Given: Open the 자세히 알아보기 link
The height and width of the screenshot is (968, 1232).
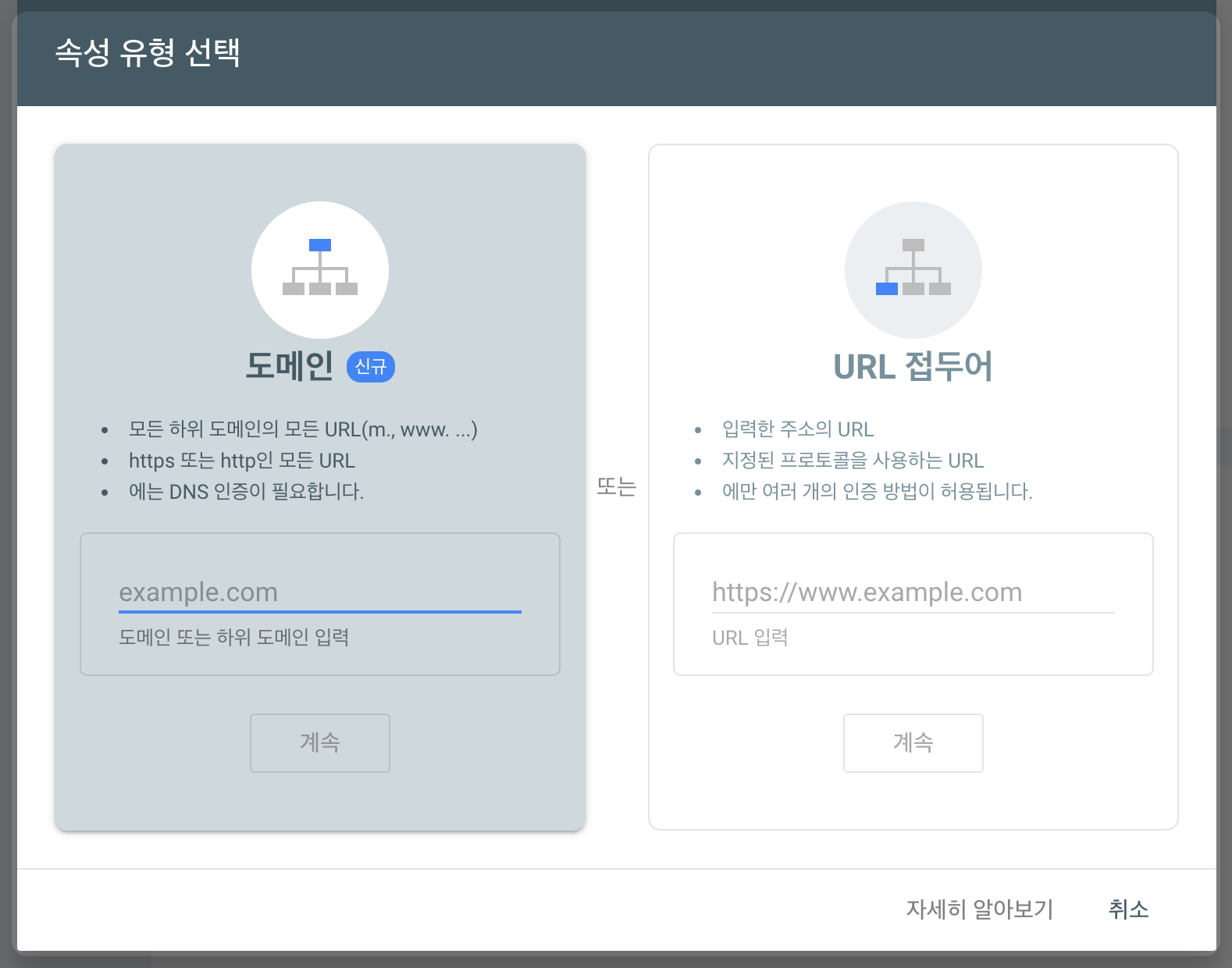Looking at the screenshot, I should [980, 909].
